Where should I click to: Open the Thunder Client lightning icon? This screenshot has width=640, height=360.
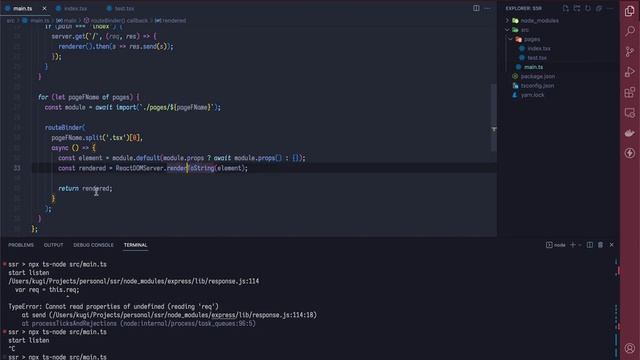click(x=630, y=153)
